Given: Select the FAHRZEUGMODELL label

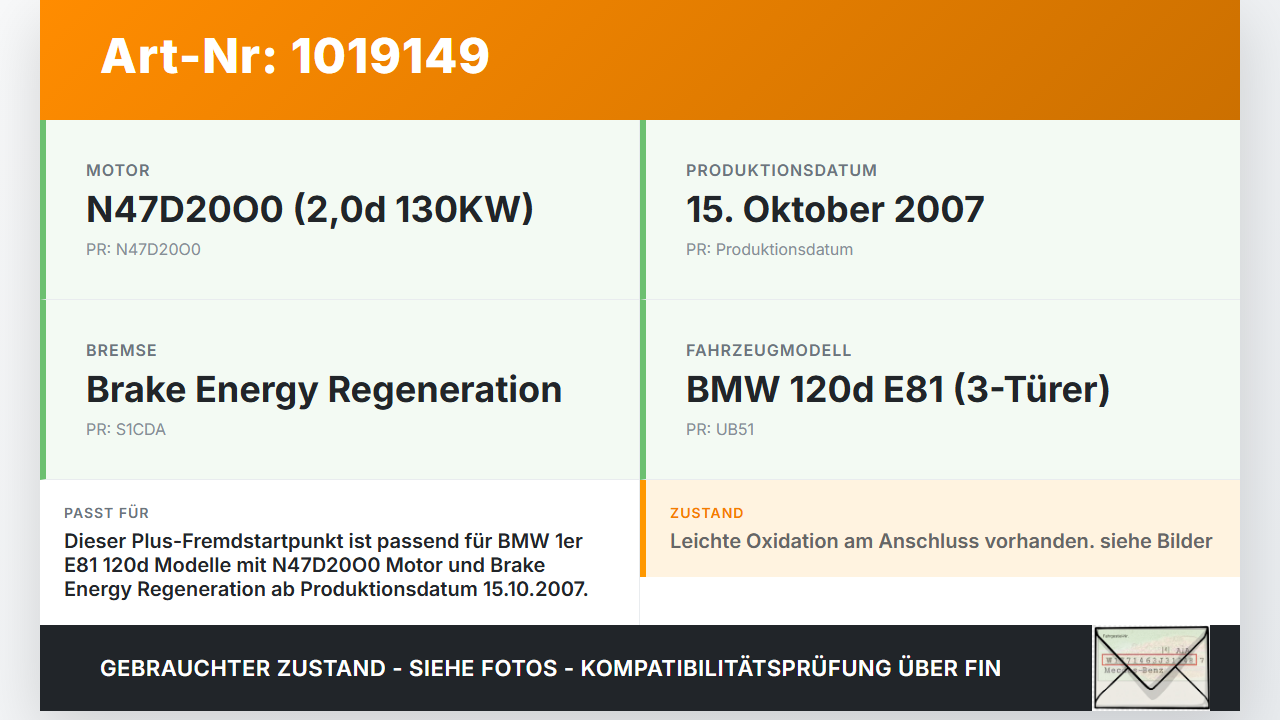Looking at the screenshot, I should click(x=768, y=351).
